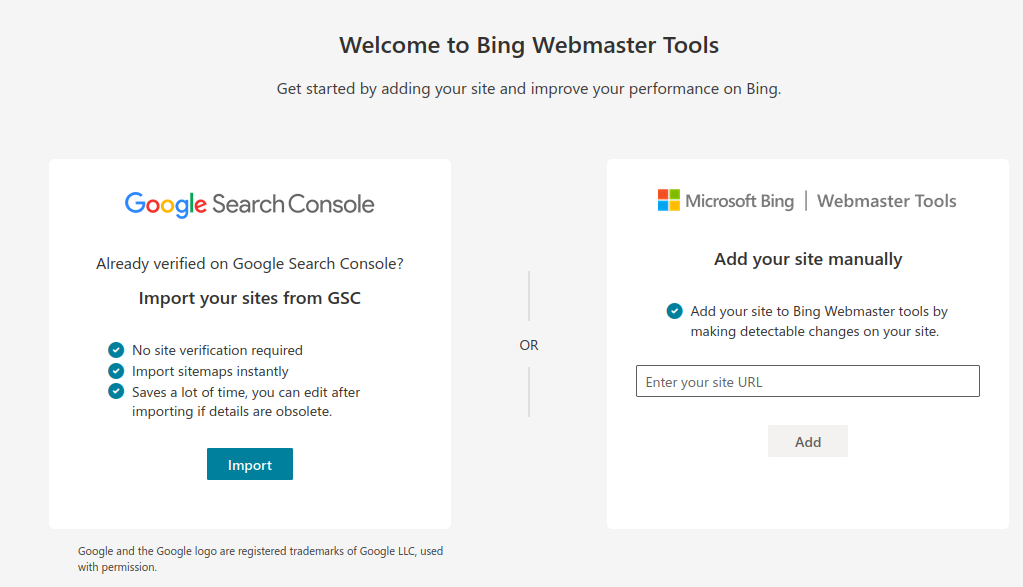
Task: Click the Get started by adding your site subtitle
Action: point(529,89)
